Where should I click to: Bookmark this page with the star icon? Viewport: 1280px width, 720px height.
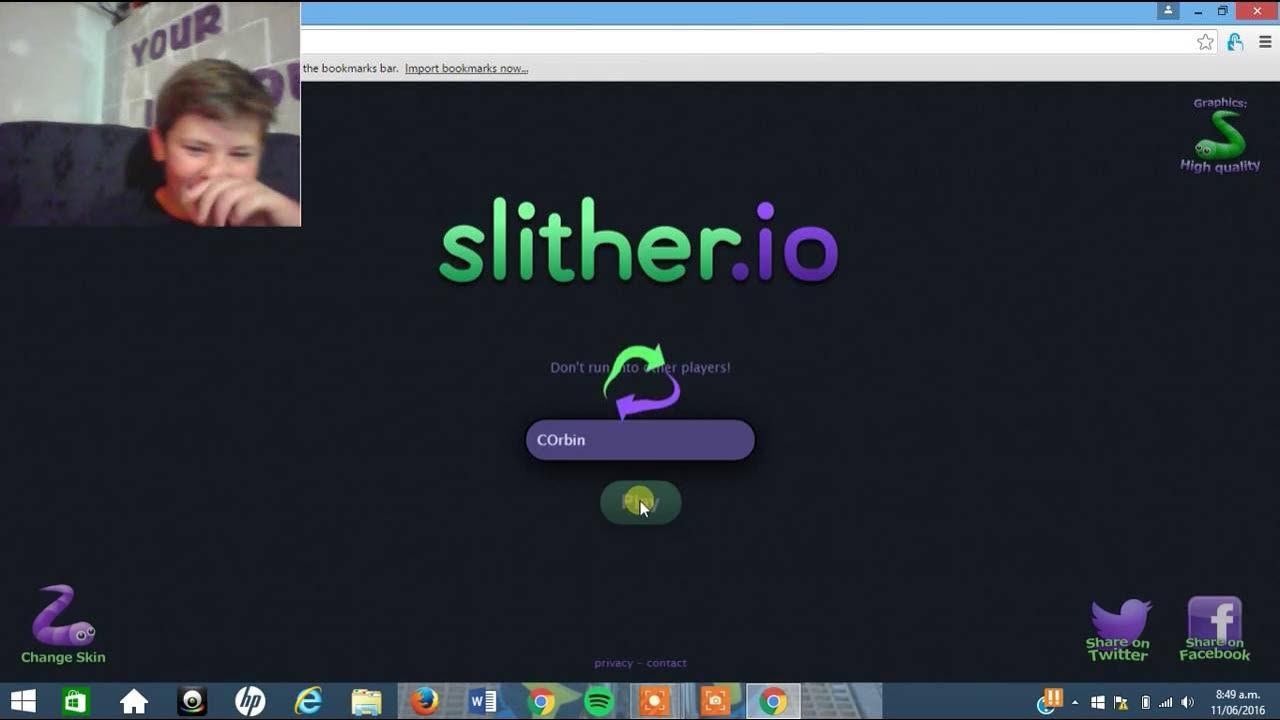[1205, 42]
